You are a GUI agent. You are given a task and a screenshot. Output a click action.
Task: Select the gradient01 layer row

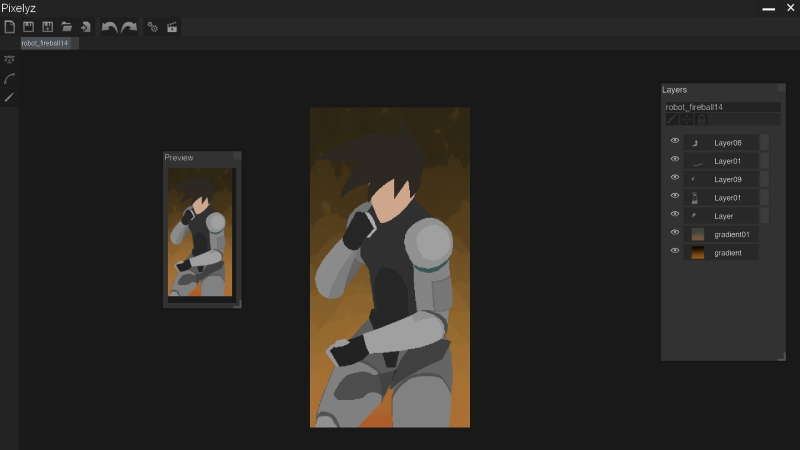720,234
